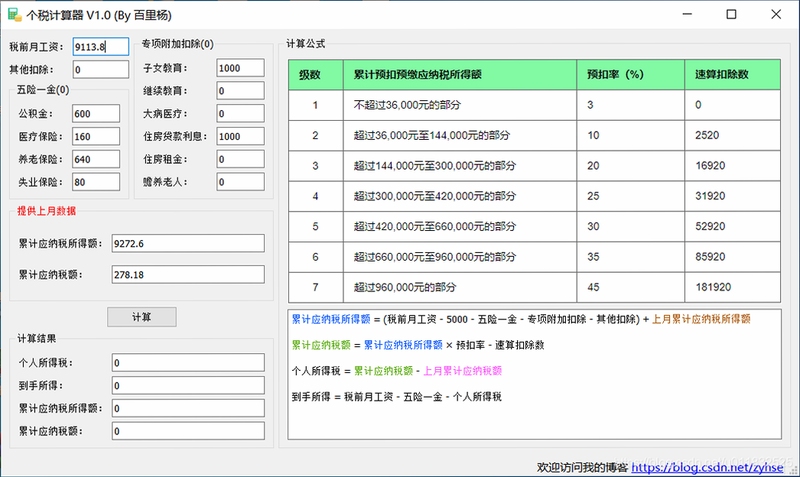This screenshot has height=477, width=800.
Task: Click the 赡养老人 input field
Action: coord(240,182)
